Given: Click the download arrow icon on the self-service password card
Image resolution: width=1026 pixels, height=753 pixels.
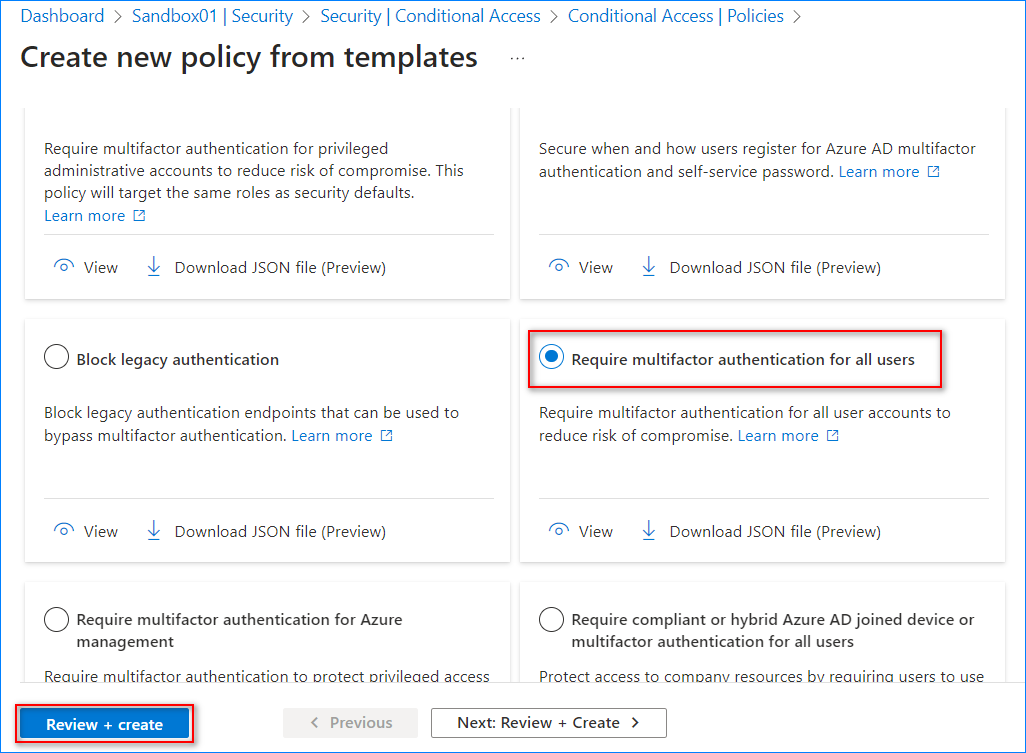Looking at the screenshot, I should (x=649, y=267).
